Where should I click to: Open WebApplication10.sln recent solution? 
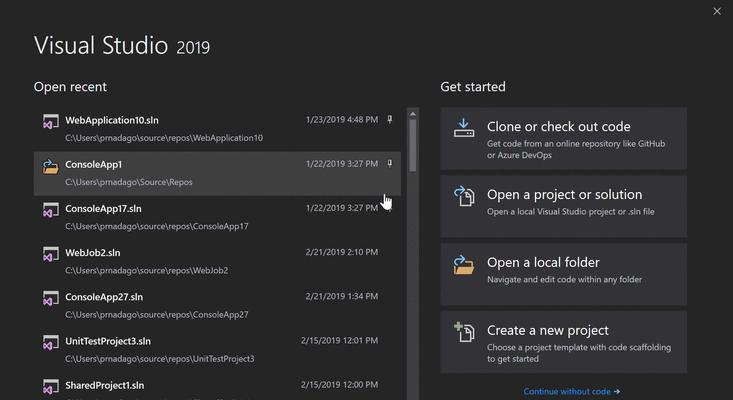pos(217,129)
